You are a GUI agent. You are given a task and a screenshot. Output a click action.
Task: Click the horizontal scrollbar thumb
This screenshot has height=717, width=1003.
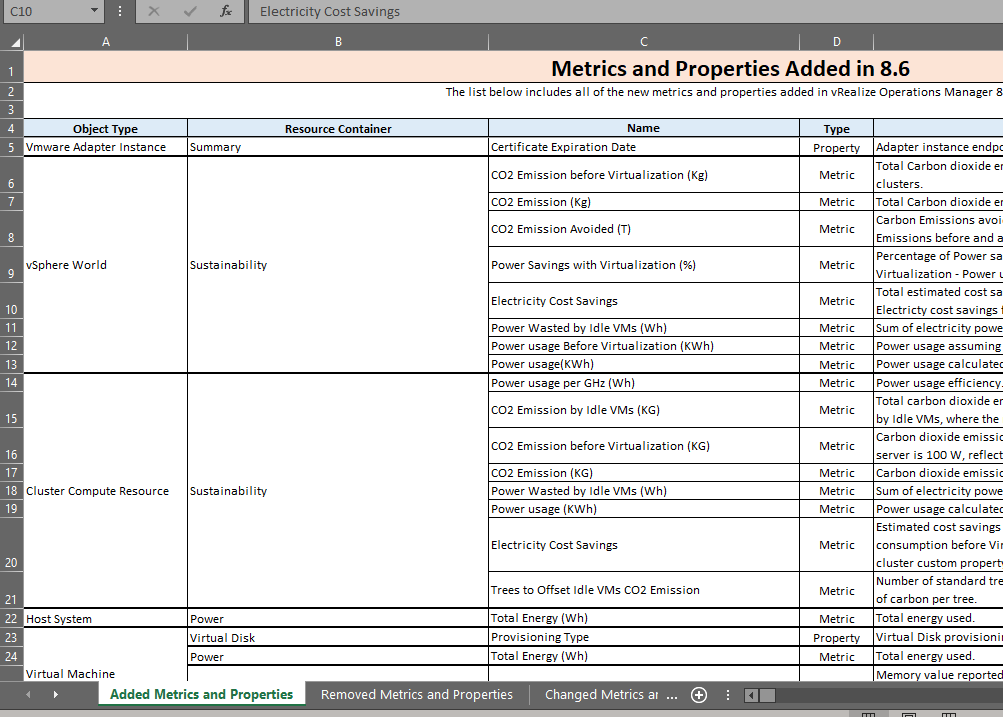click(767, 695)
